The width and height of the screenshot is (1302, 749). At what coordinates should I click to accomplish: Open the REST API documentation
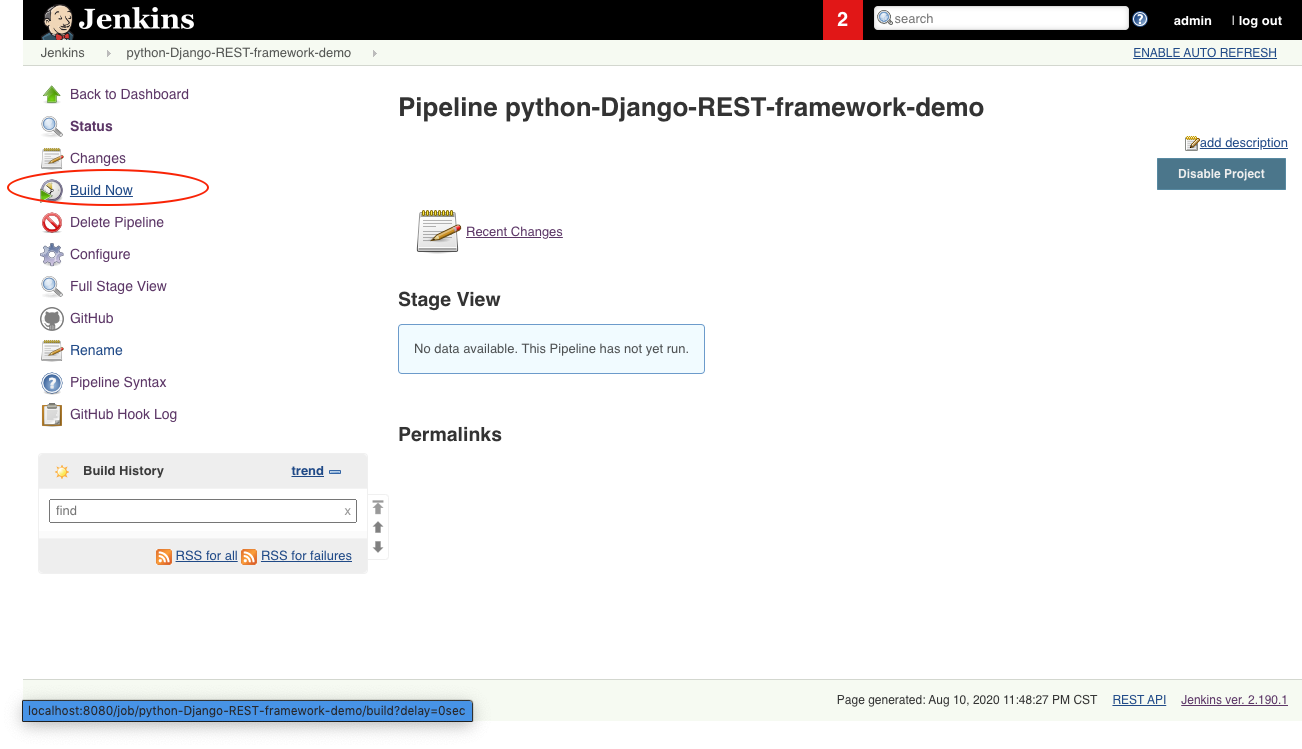(1138, 699)
